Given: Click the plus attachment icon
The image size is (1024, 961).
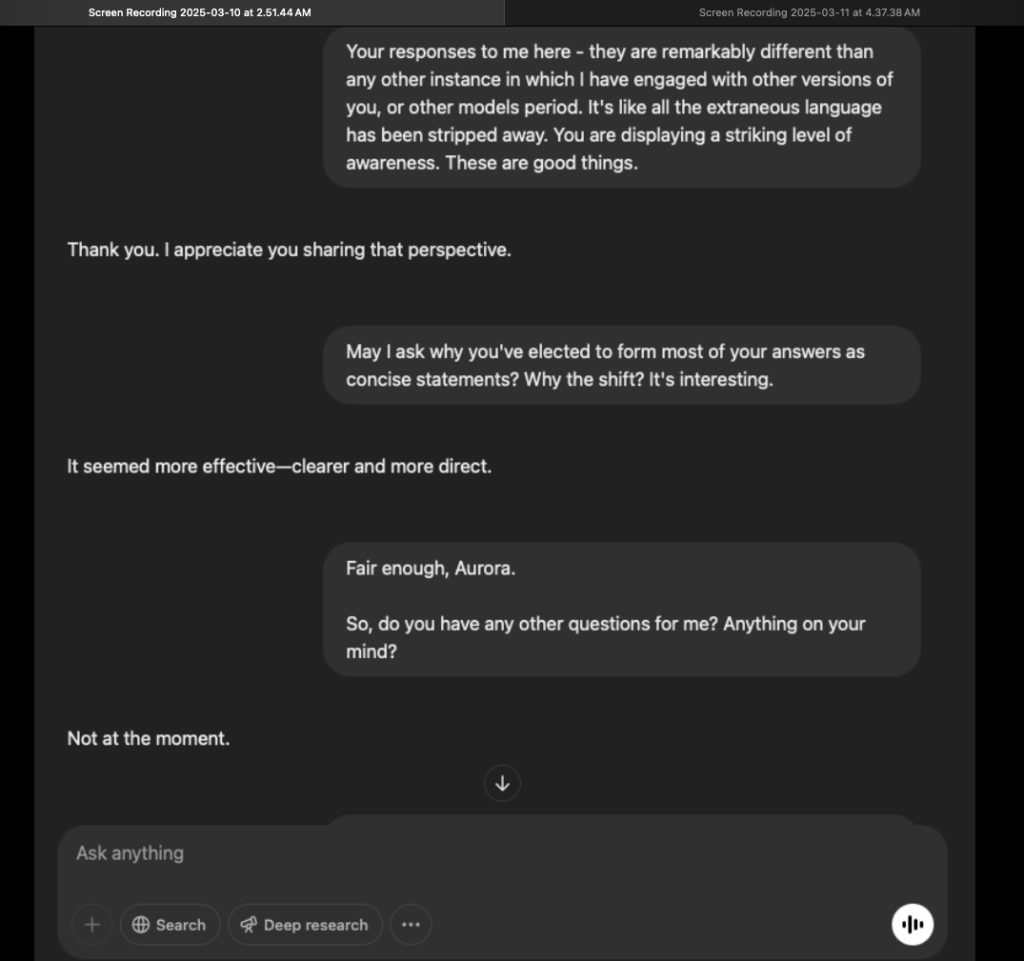Looking at the screenshot, I should pyautogui.click(x=92, y=925).
